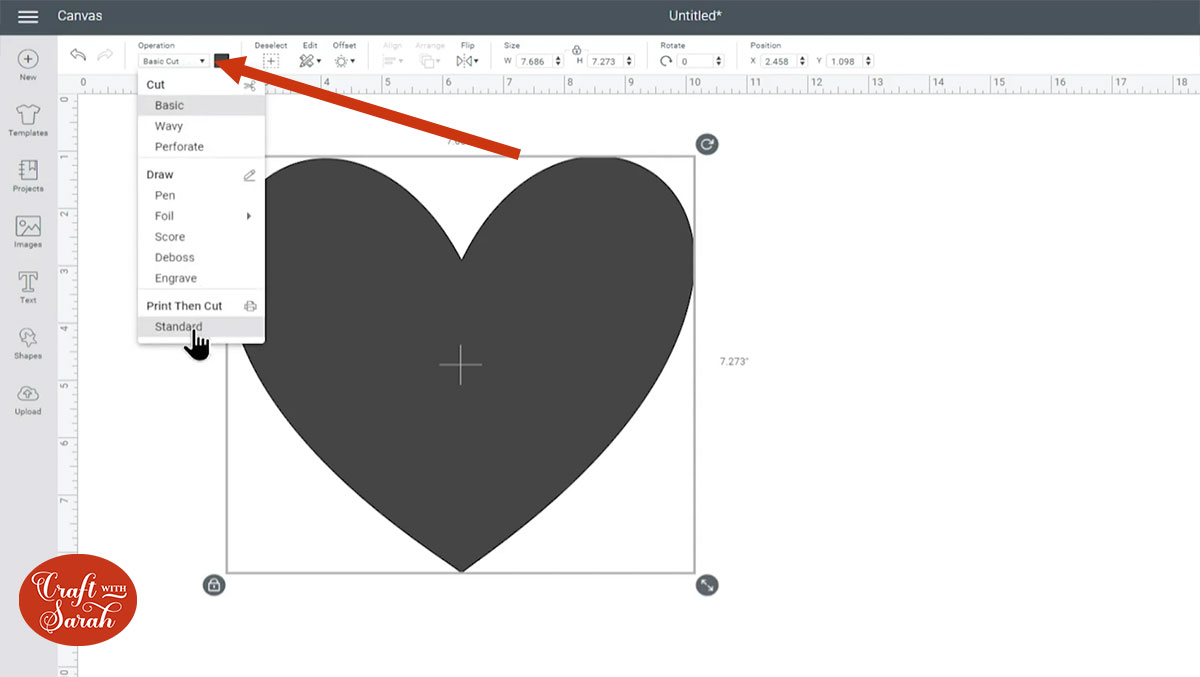
Task: Expand the Operation Basic Cut dropdown
Action: pos(174,61)
